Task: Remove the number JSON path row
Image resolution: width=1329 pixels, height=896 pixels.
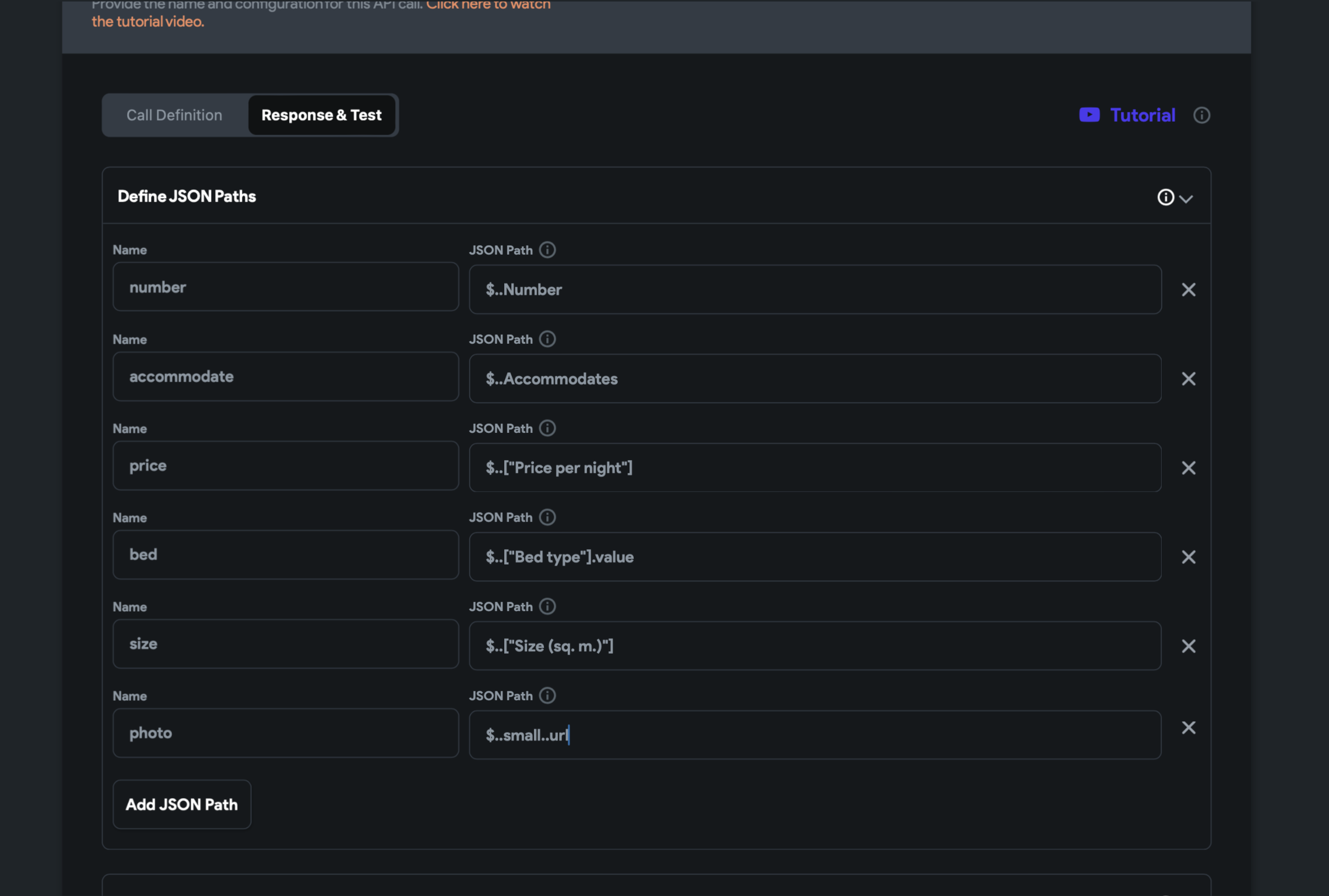Action: pos(1188,290)
